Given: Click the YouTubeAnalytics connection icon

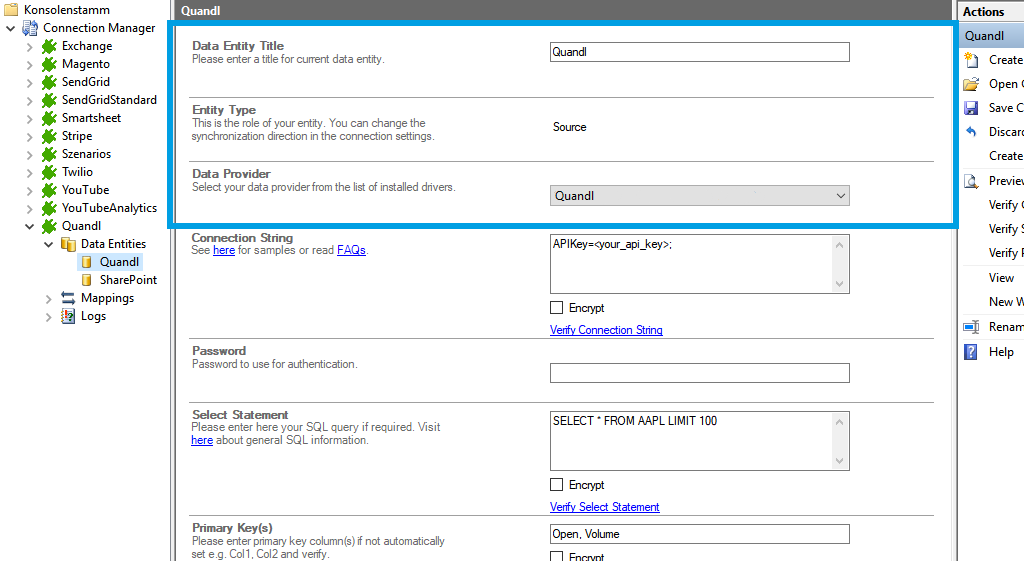Looking at the screenshot, I should tap(49, 208).
